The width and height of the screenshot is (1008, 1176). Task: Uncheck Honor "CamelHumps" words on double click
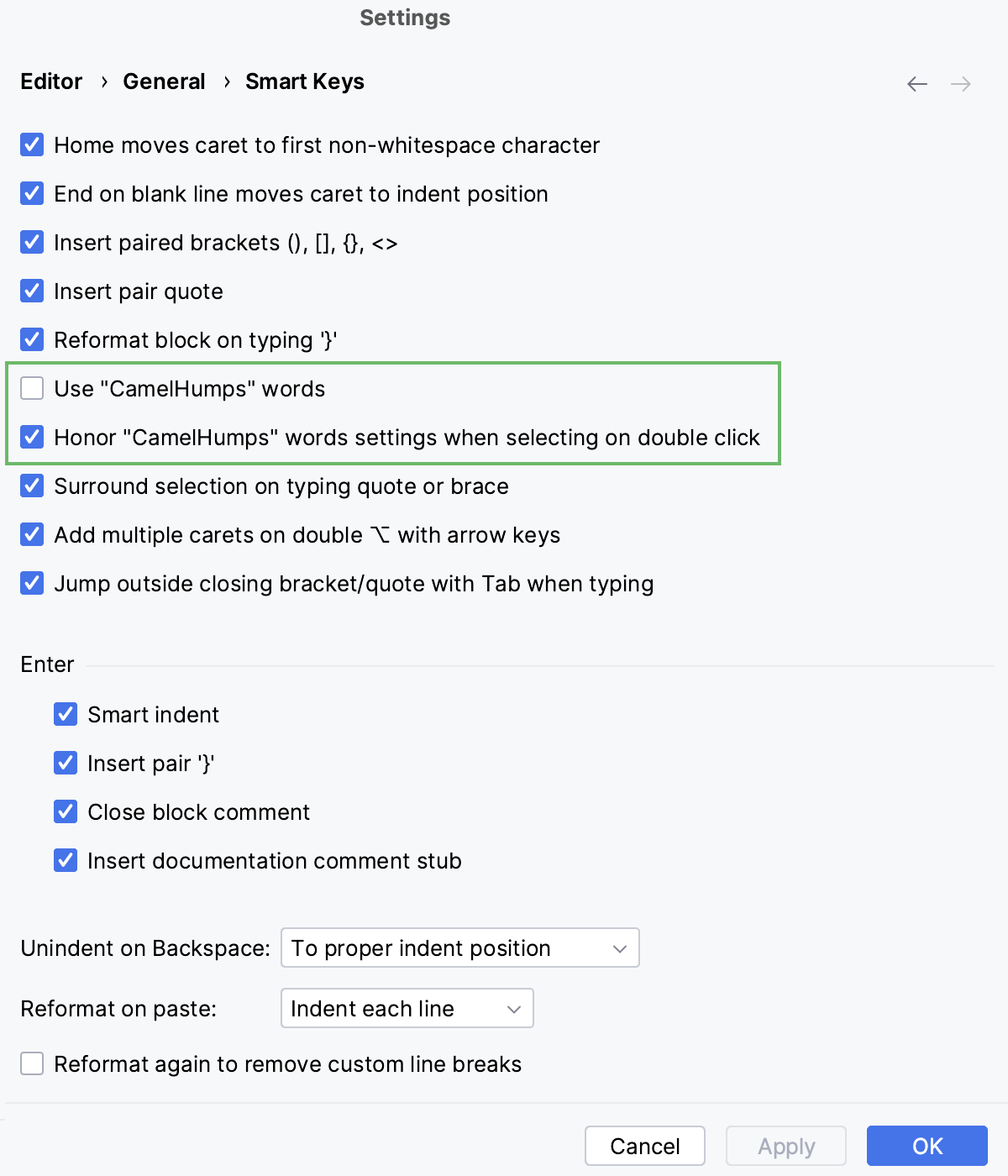click(x=31, y=437)
